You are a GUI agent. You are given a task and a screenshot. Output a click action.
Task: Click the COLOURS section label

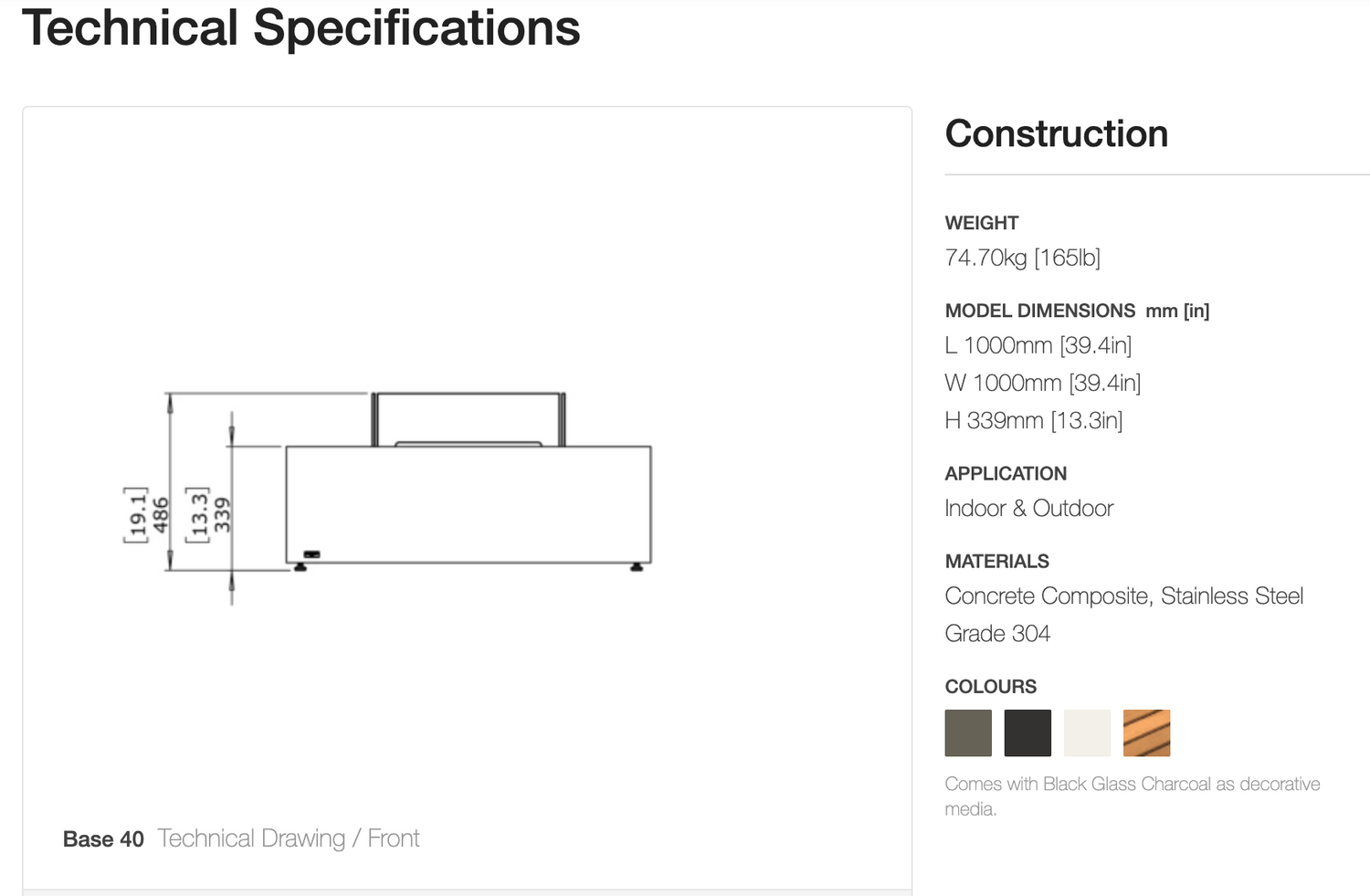click(991, 687)
